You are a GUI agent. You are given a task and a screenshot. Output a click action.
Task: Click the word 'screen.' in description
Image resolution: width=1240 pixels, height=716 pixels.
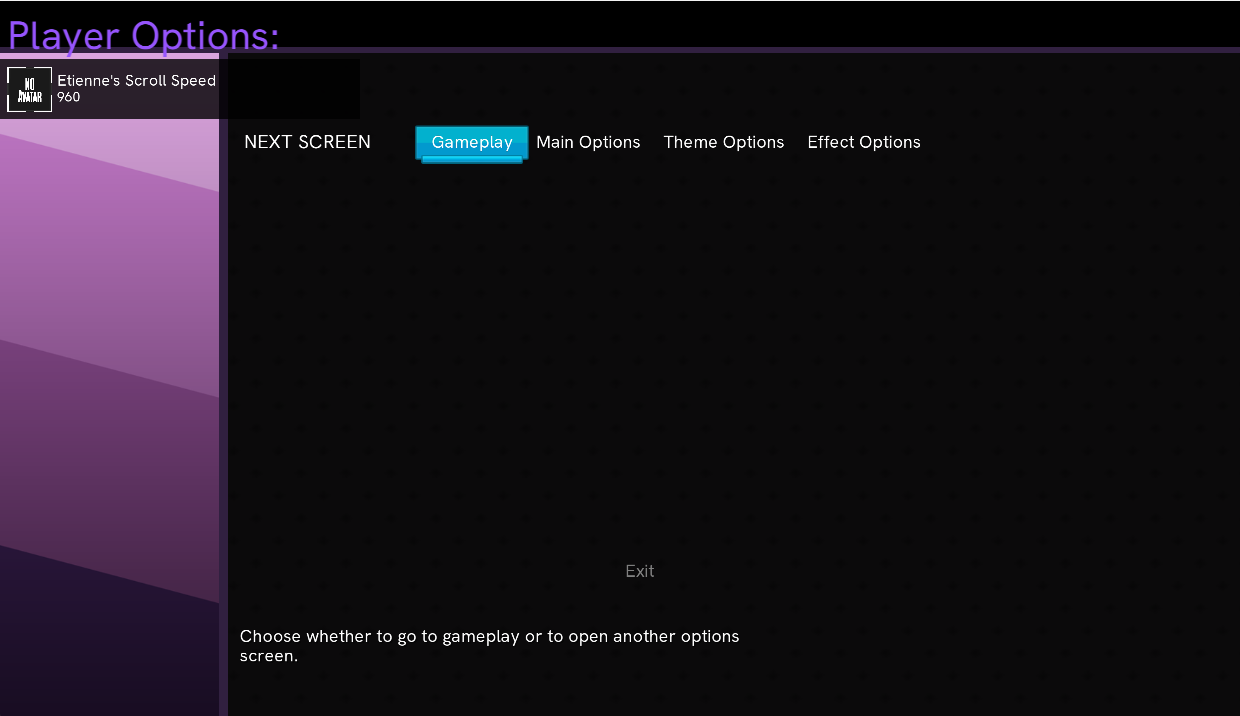point(268,657)
